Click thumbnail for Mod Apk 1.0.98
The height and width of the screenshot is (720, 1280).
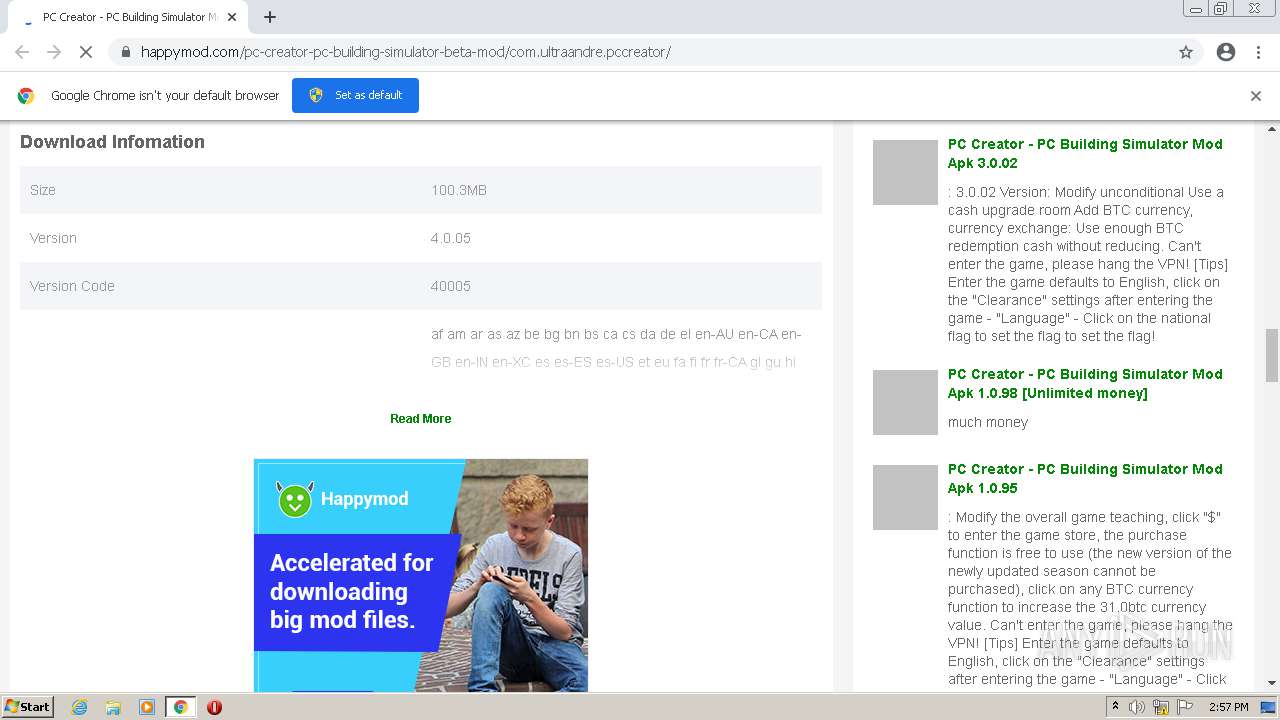[905, 402]
